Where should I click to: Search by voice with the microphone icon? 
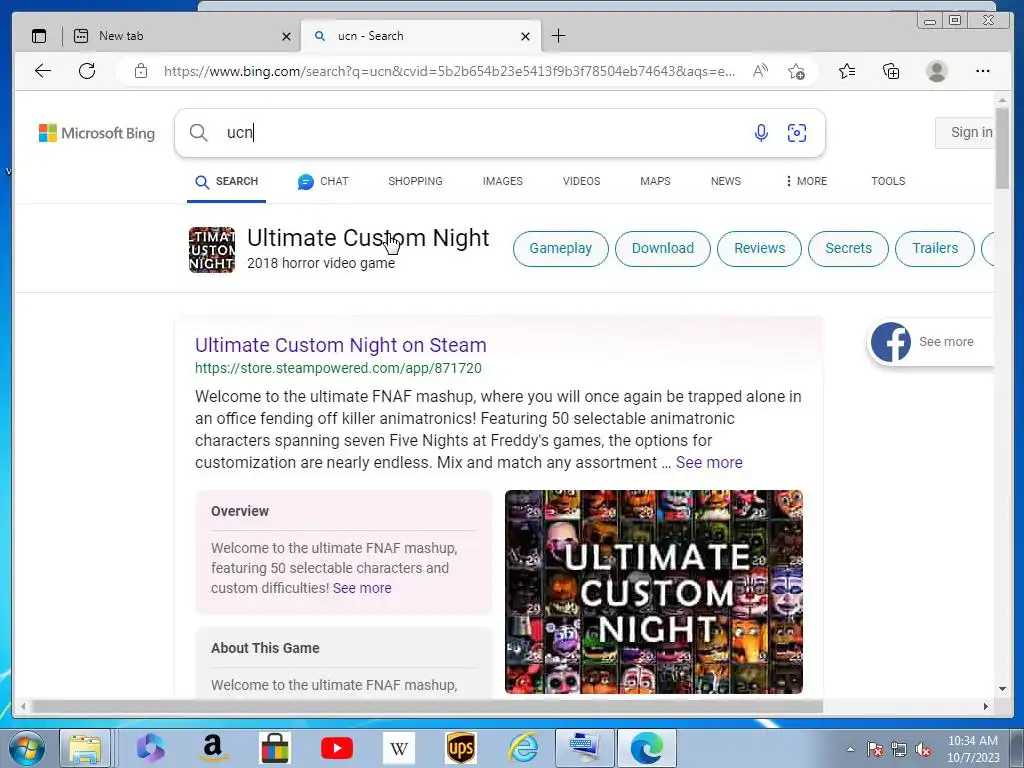click(x=761, y=133)
